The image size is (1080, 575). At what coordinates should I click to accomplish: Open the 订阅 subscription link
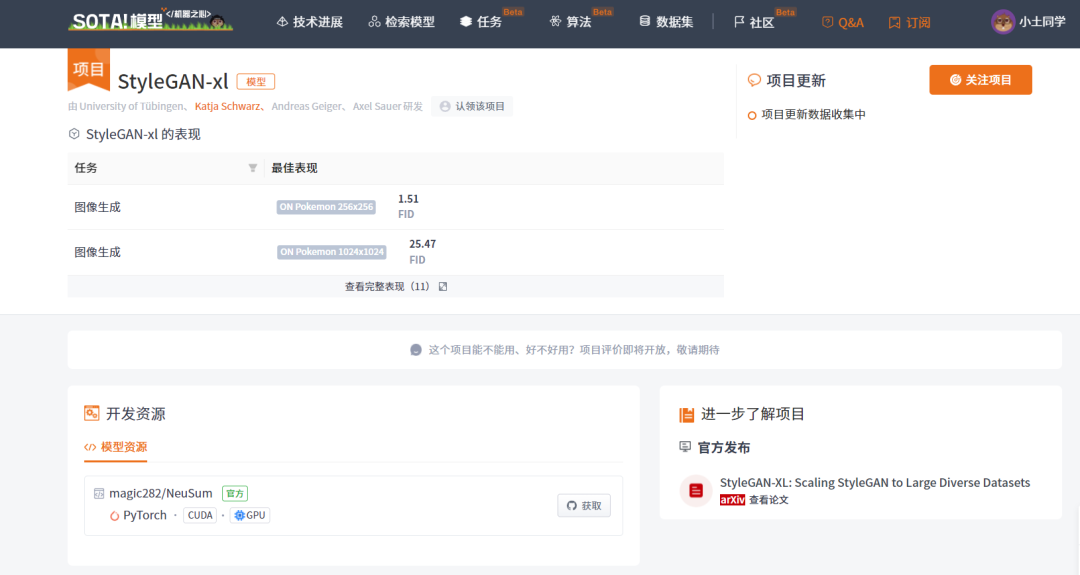pos(909,23)
